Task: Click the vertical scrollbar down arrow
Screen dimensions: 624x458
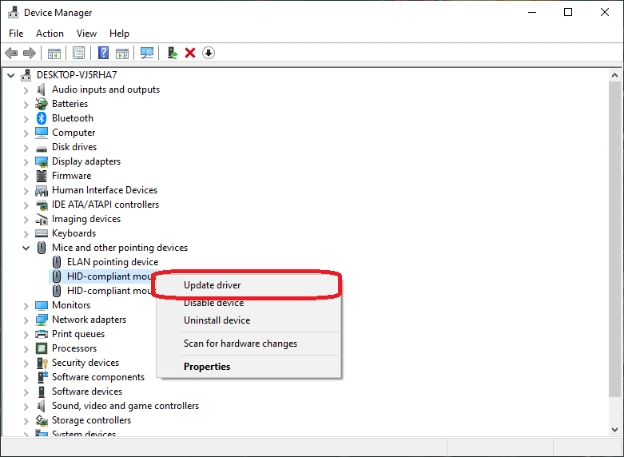Action: pyautogui.click(x=613, y=430)
